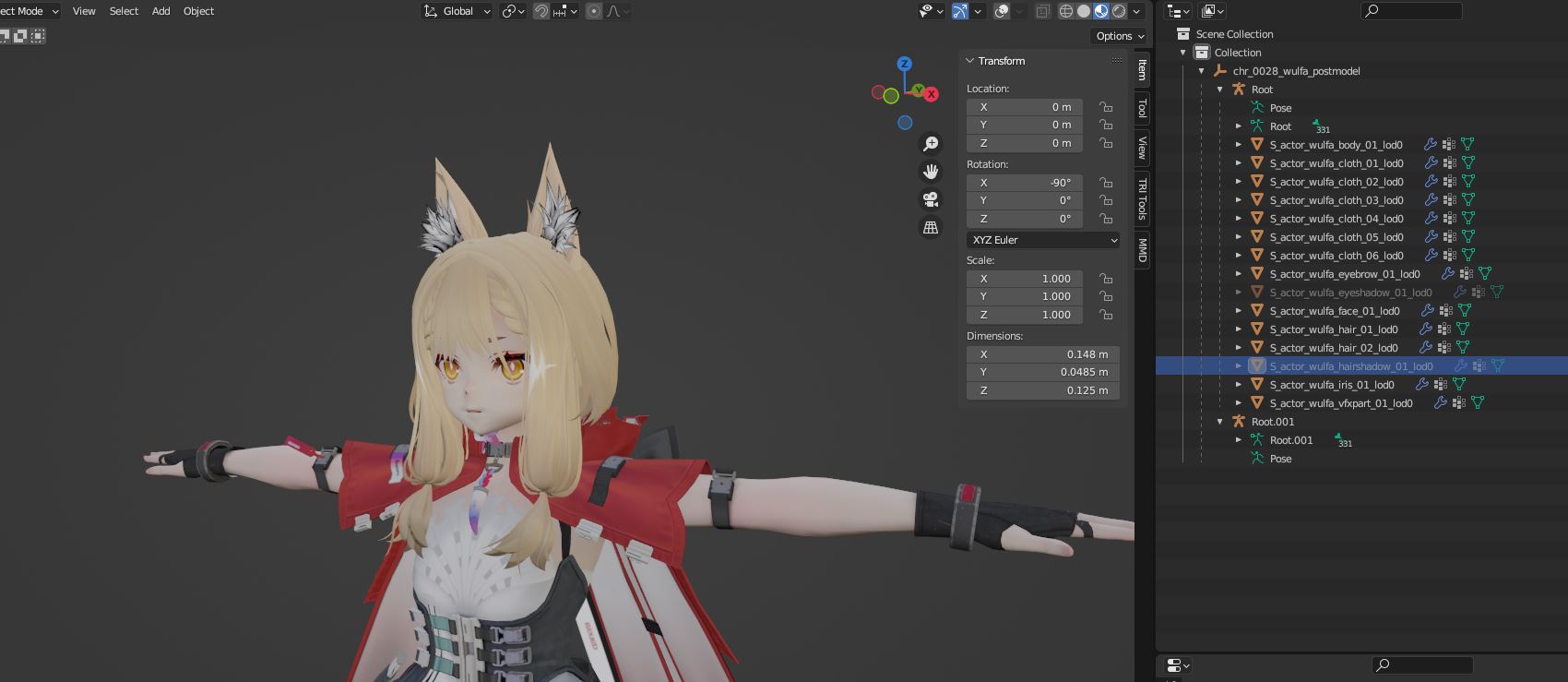Collapse the Root.001 armature object
The image size is (1568, 682).
1219,422
